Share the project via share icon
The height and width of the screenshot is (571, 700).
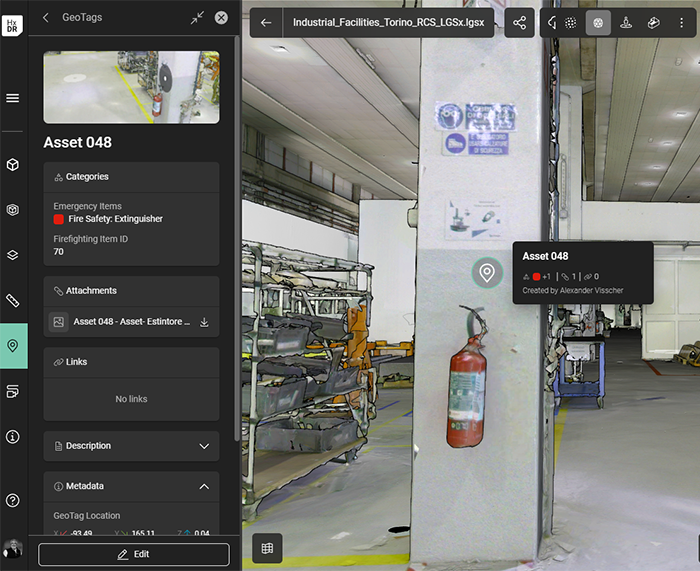(519, 22)
